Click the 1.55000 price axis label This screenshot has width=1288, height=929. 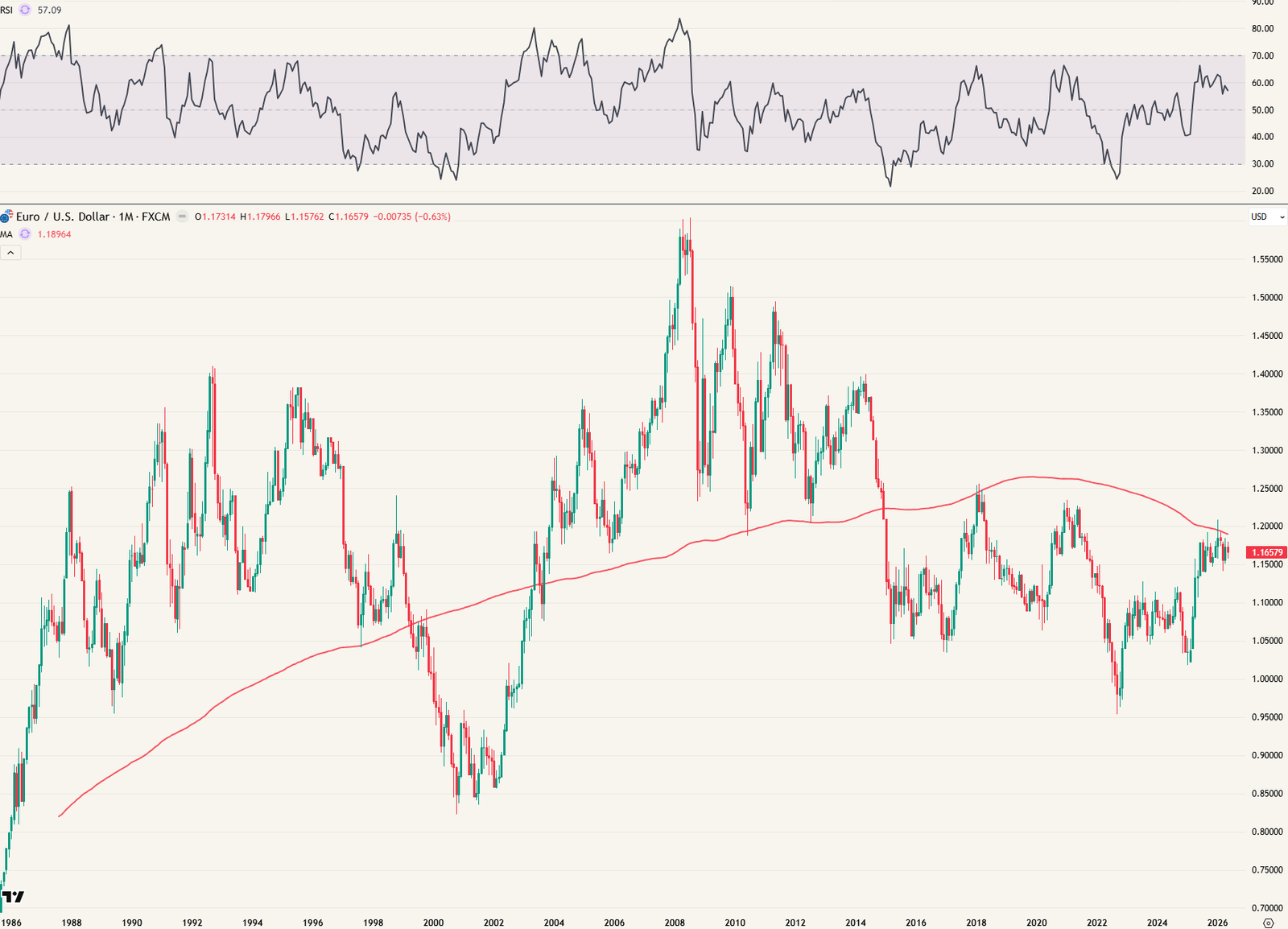click(1267, 259)
